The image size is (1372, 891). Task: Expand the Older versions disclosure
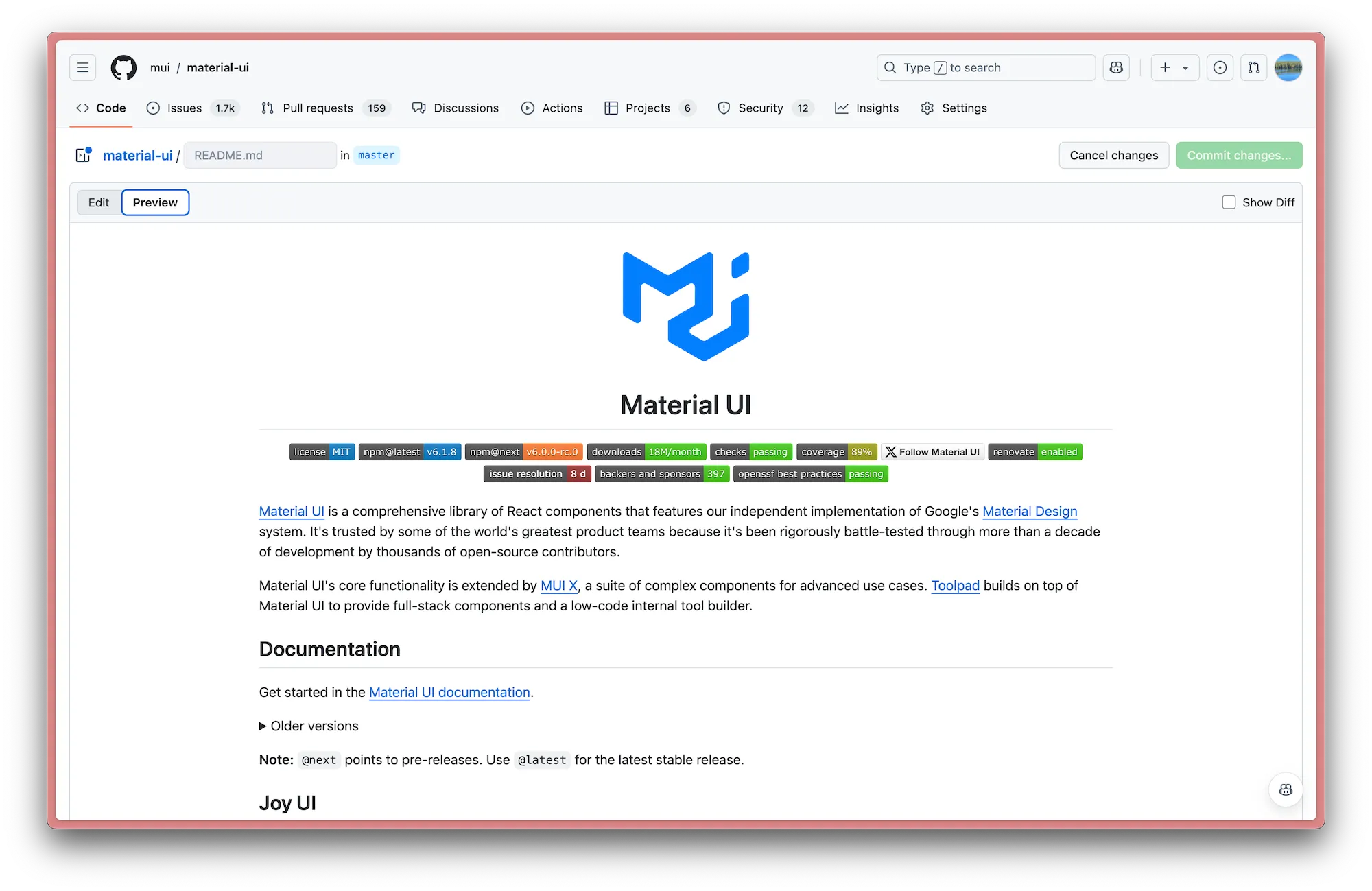(309, 726)
